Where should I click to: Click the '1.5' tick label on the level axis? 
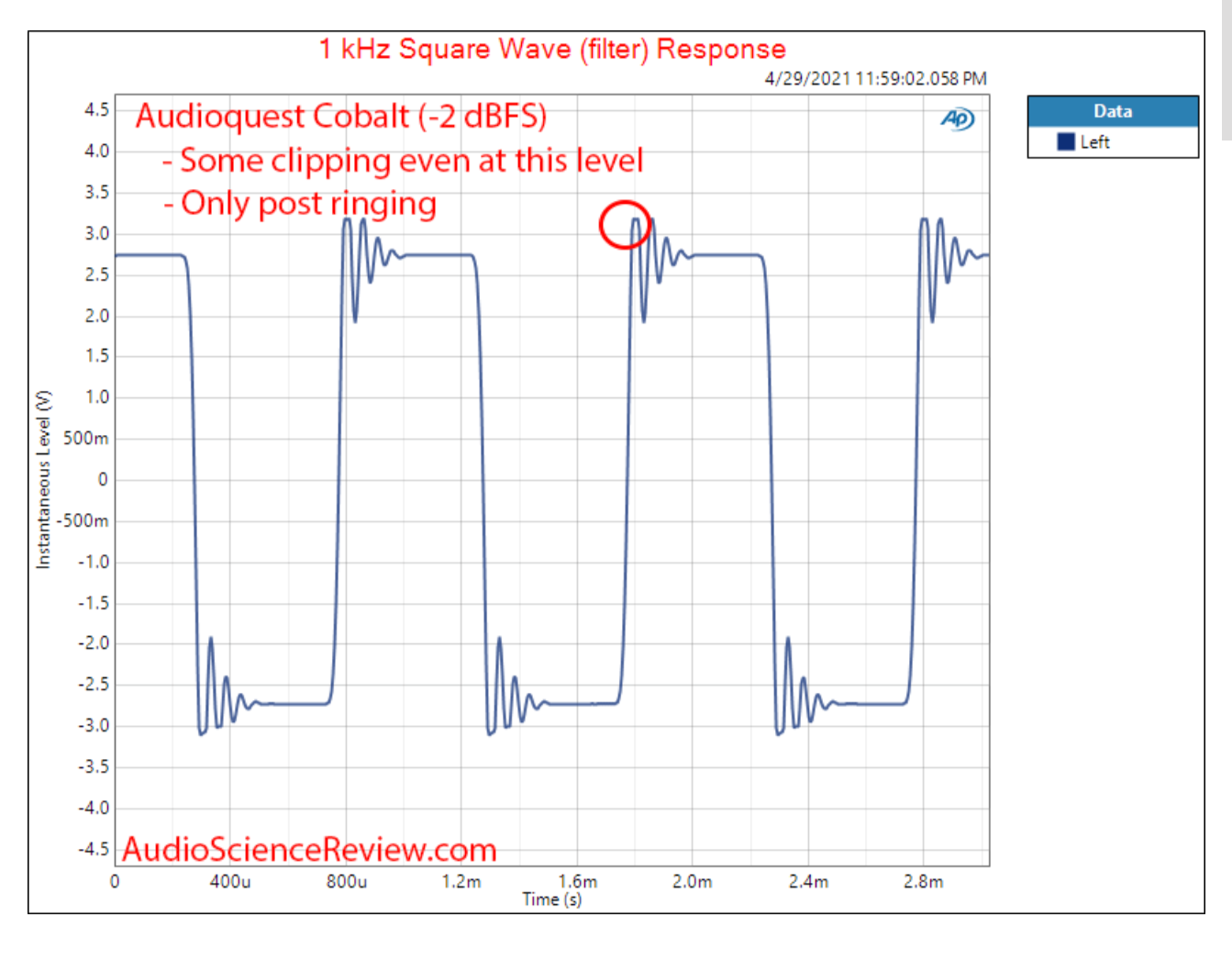click(x=96, y=355)
